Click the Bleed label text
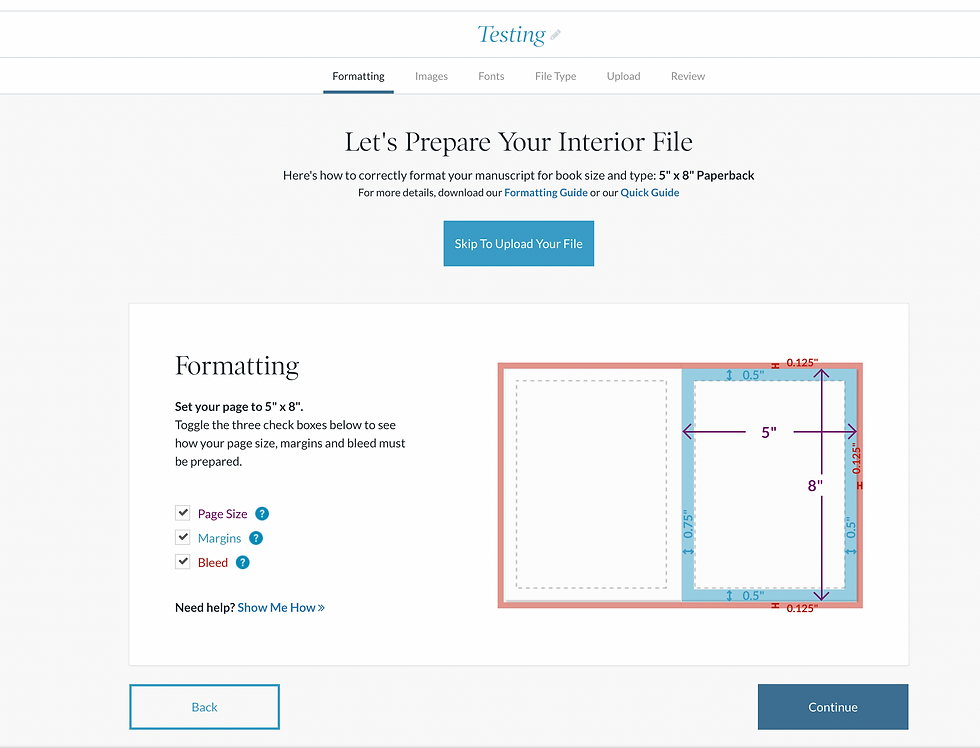Screen dimensions: 980x748 tap(212, 562)
